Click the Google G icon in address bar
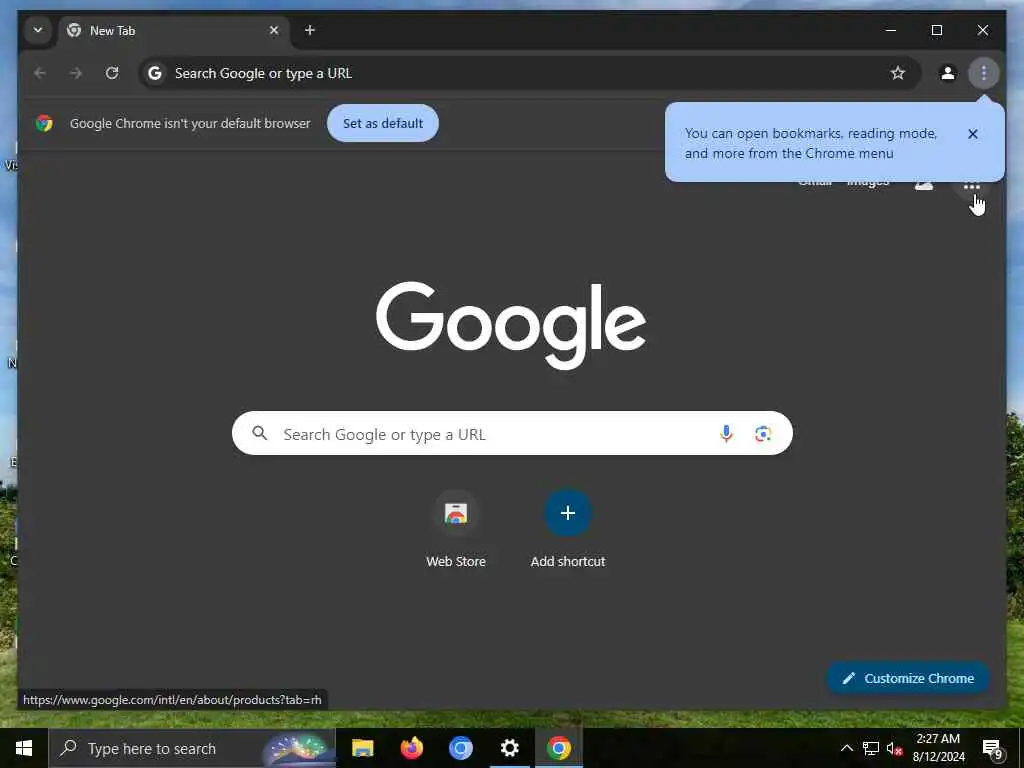Image resolution: width=1024 pixels, height=768 pixels. point(155,73)
